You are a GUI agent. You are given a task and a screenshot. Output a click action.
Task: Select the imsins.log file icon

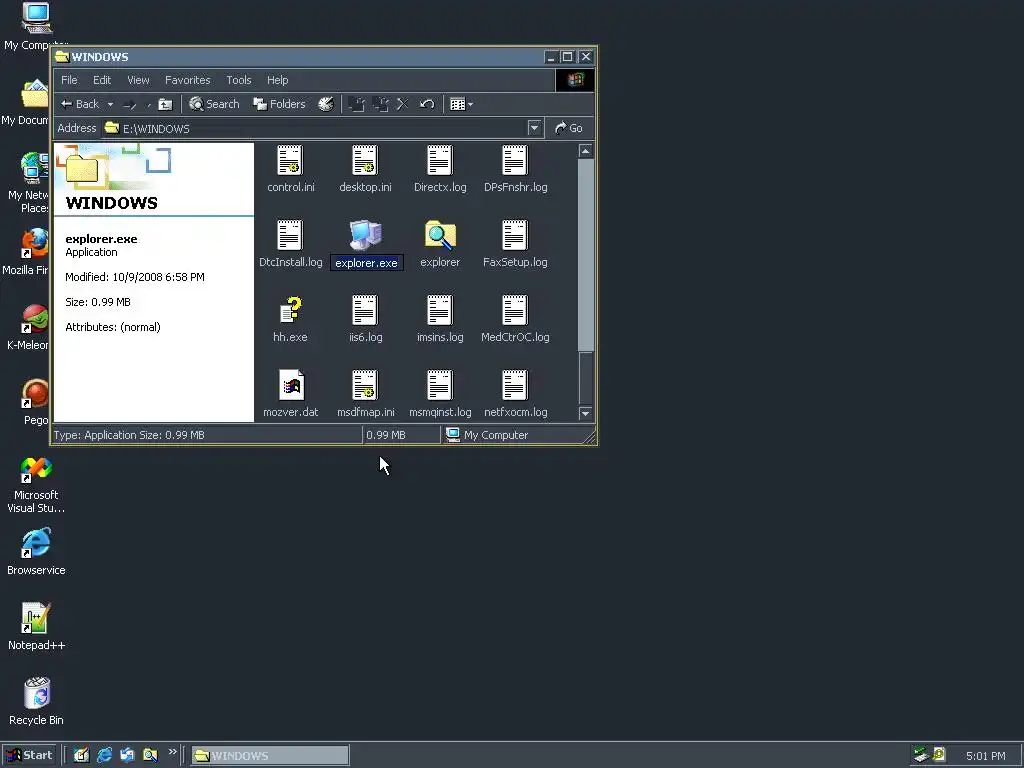440,311
